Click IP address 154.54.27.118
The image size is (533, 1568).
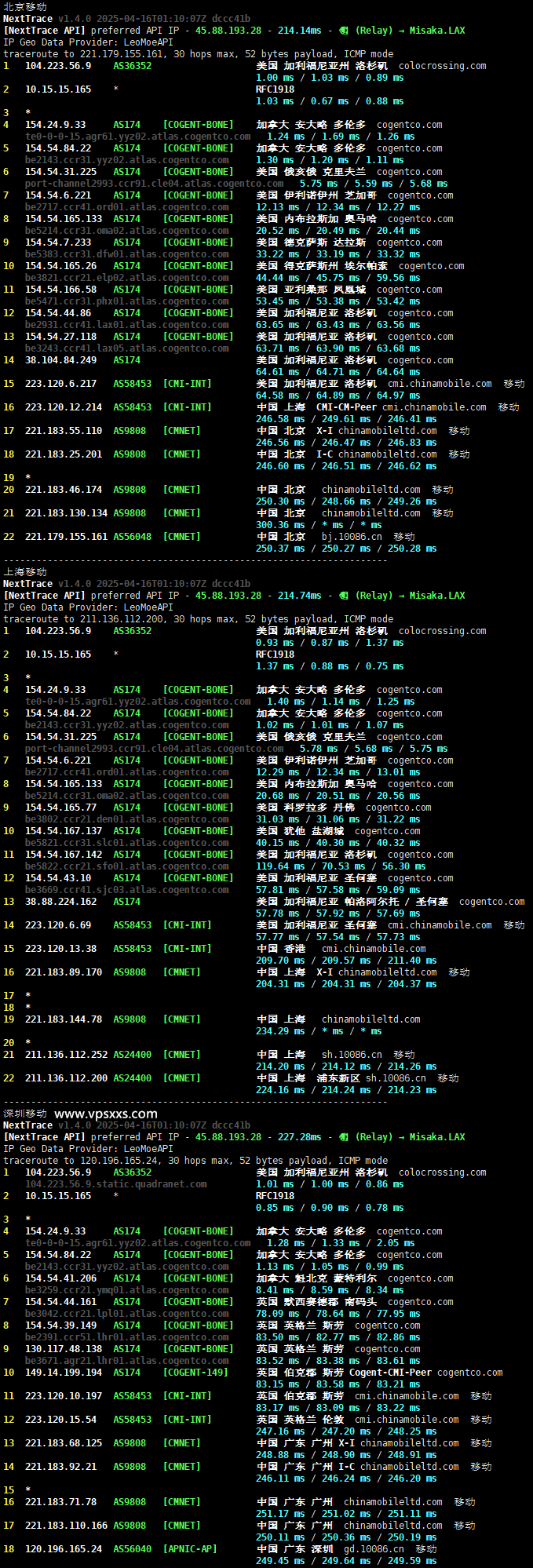(x=60, y=337)
